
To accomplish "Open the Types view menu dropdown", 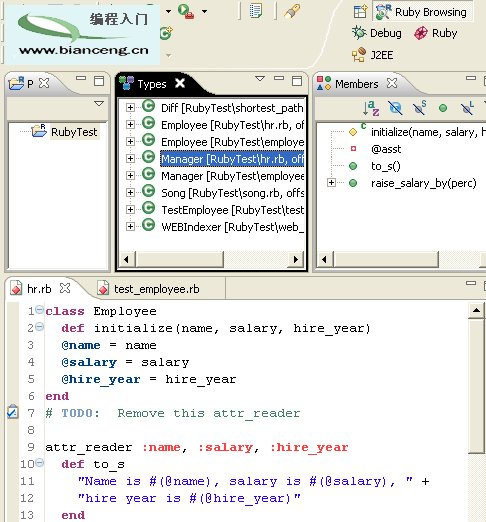I will click(260, 79).
